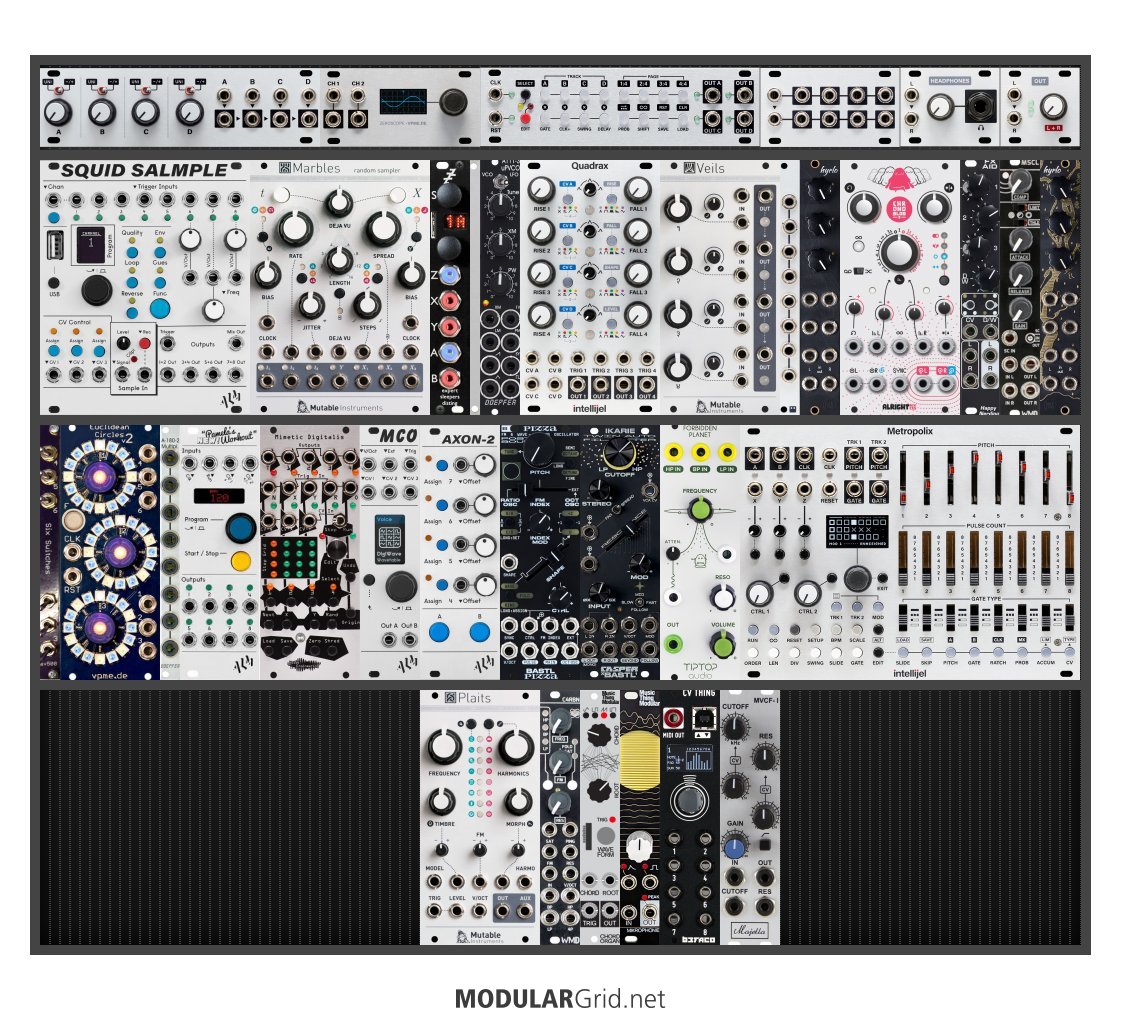
Task: Click Pamela's New Workout red digit display
Action: point(219,495)
